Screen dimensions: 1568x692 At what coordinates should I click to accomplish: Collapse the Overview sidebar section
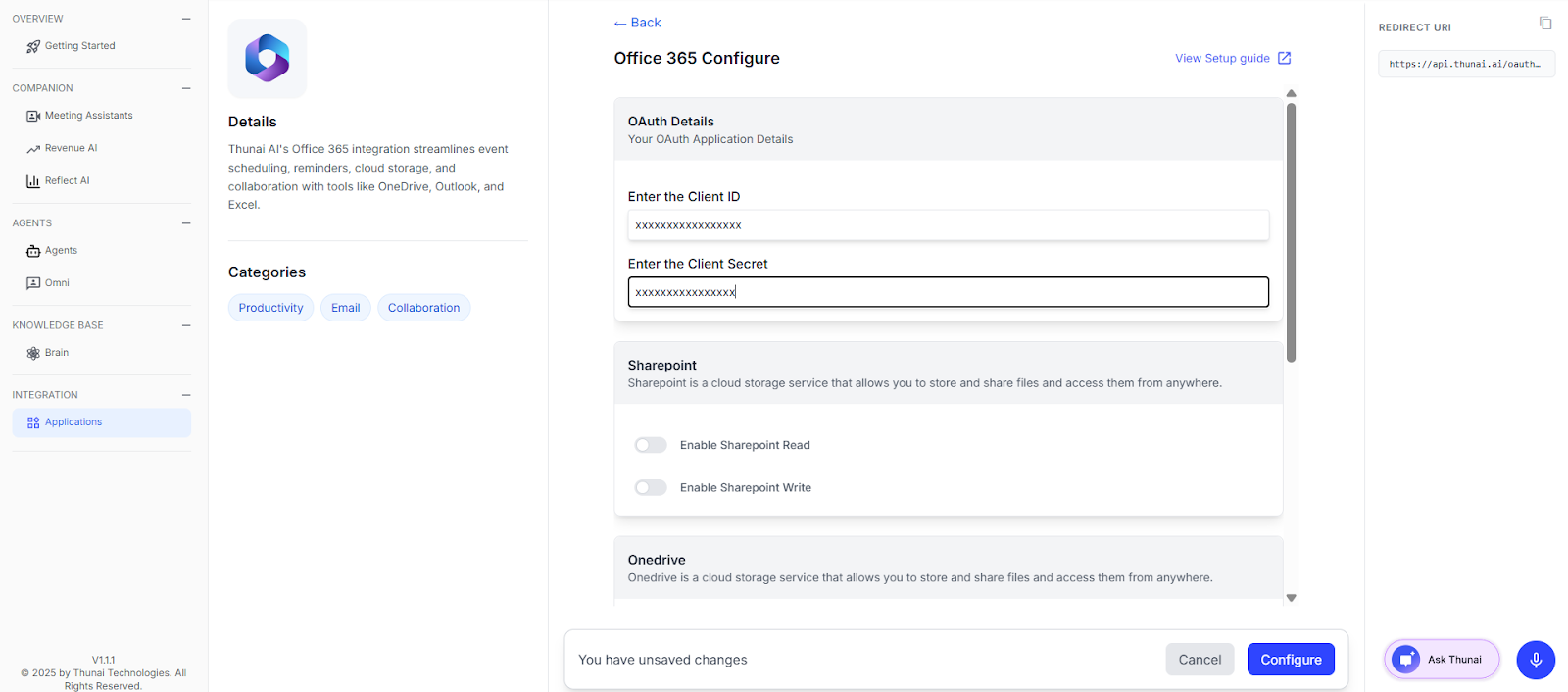[186, 19]
